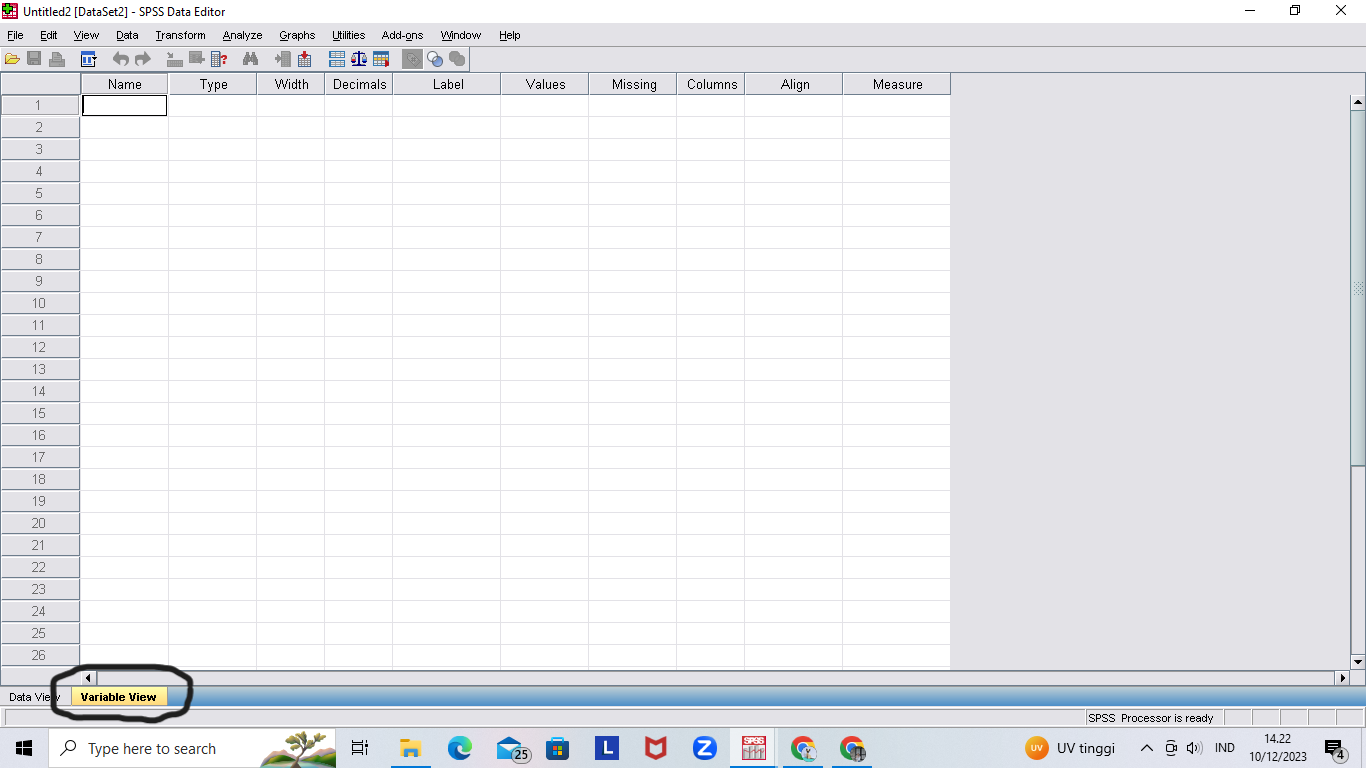Click the Redo arrow icon

143,59
